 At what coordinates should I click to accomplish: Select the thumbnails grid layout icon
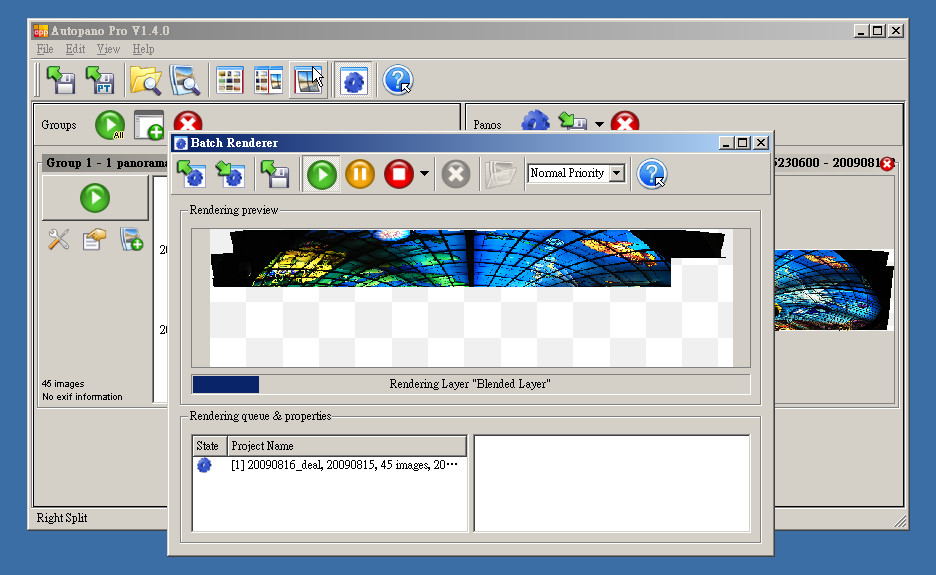(230, 80)
